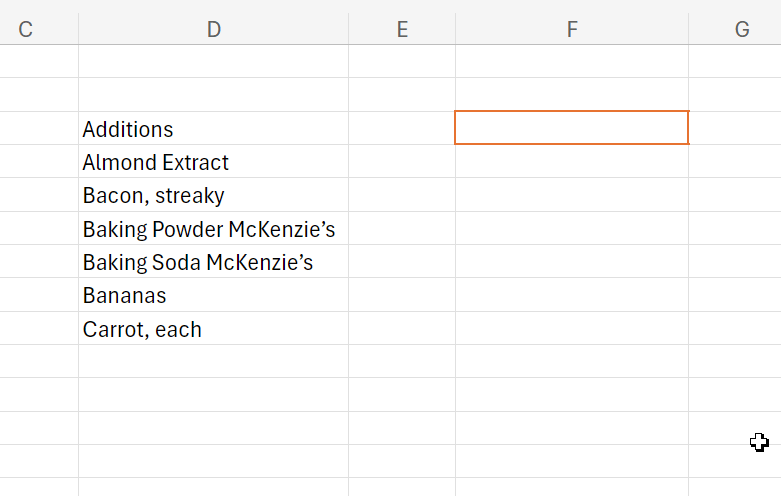
Task: Click the "Bananas" cell
Action: (213, 295)
